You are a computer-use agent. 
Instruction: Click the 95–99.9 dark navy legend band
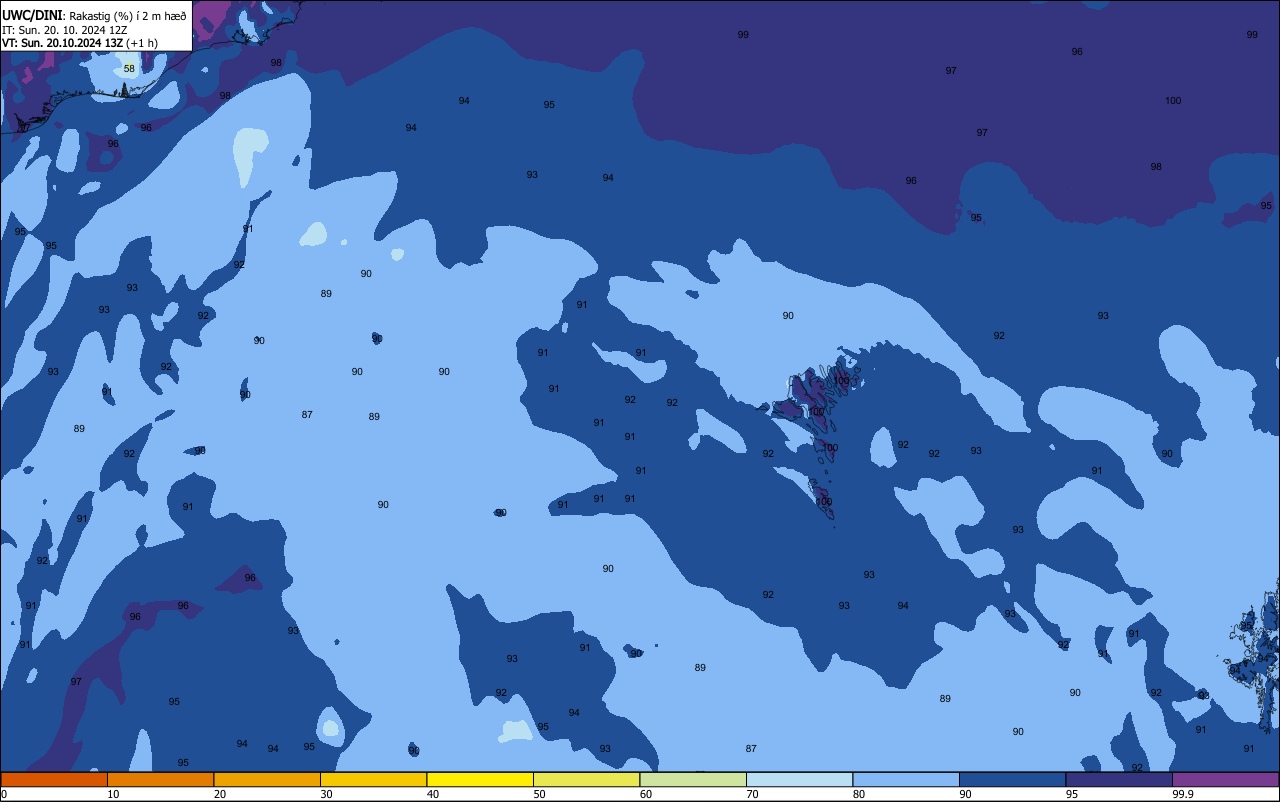1119,779
